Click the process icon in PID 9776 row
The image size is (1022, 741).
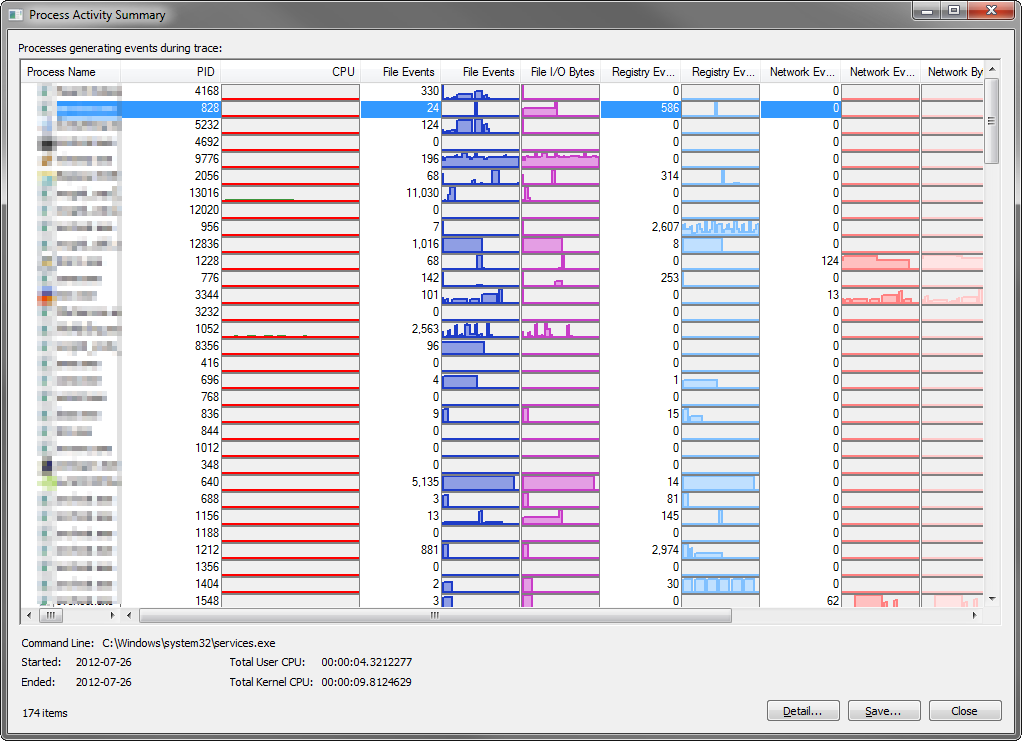(46, 159)
